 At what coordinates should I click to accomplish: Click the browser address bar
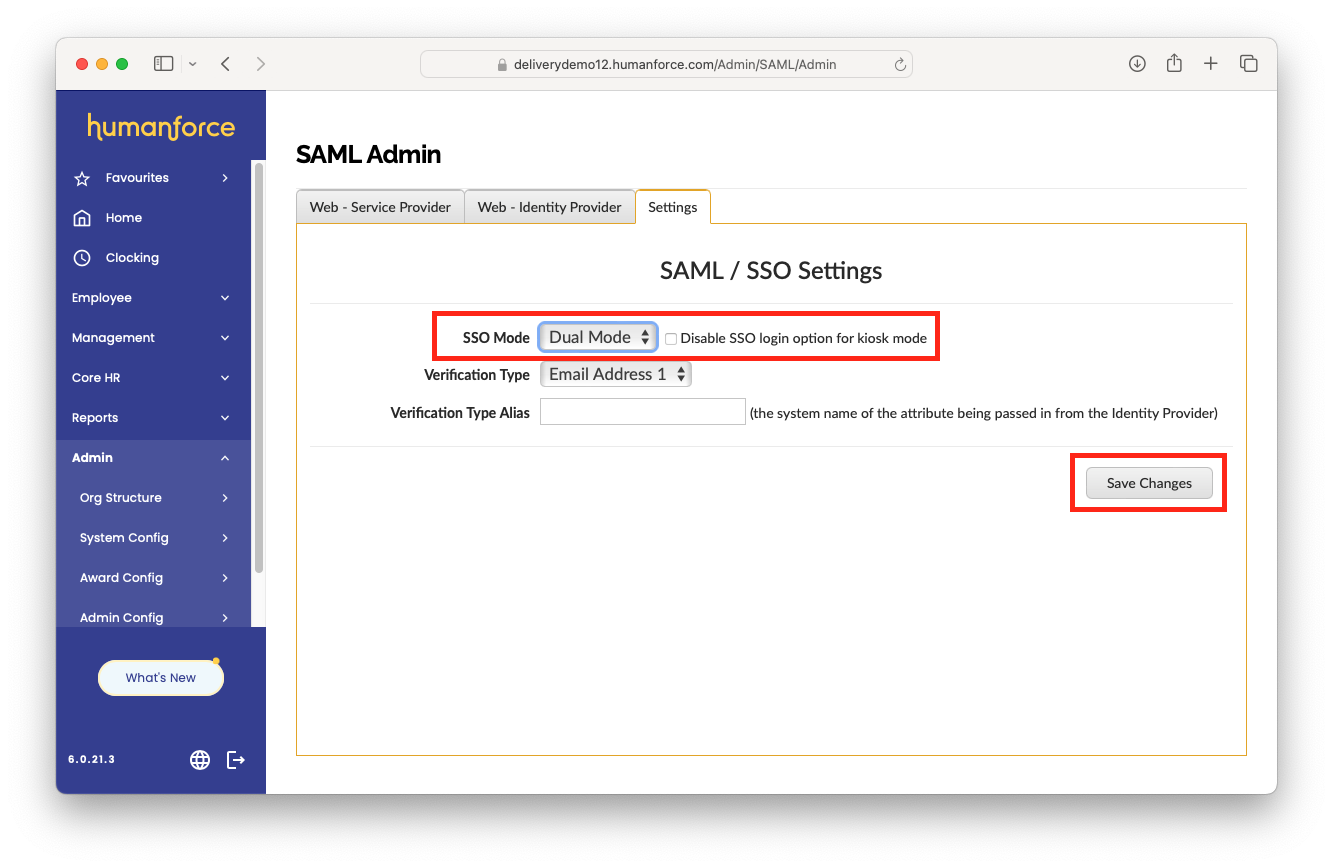tap(666, 64)
